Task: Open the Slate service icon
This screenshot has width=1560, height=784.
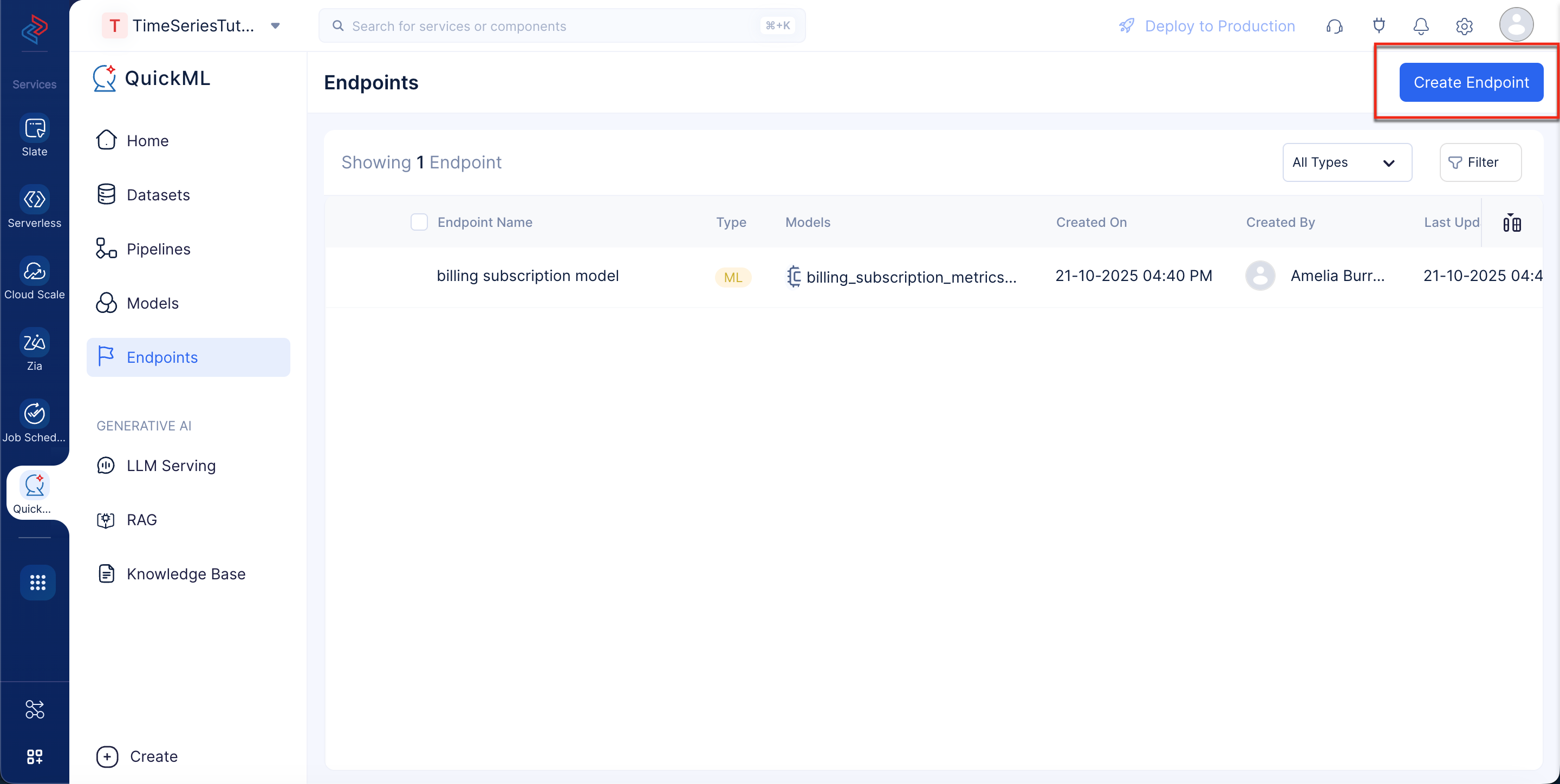Action: tap(35, 128)
